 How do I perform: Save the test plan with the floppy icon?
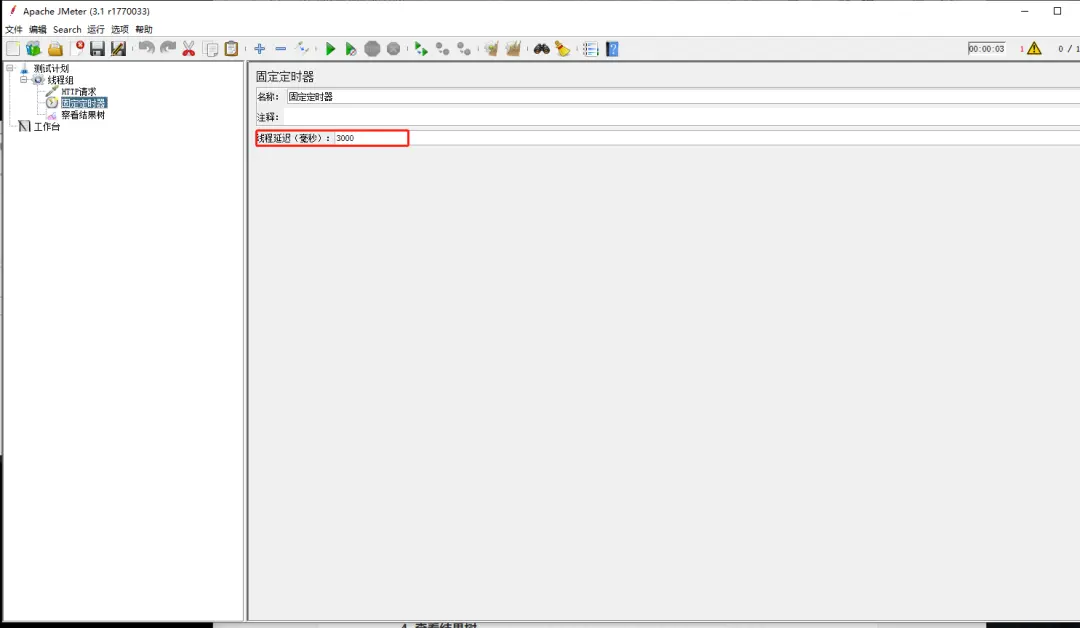pos(97,49)
